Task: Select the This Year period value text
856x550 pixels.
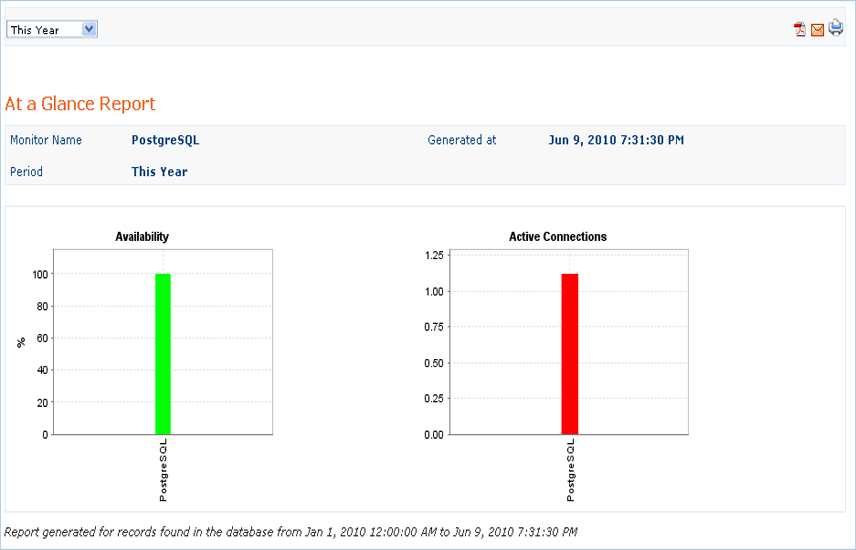Action: (x=159, y=172)
